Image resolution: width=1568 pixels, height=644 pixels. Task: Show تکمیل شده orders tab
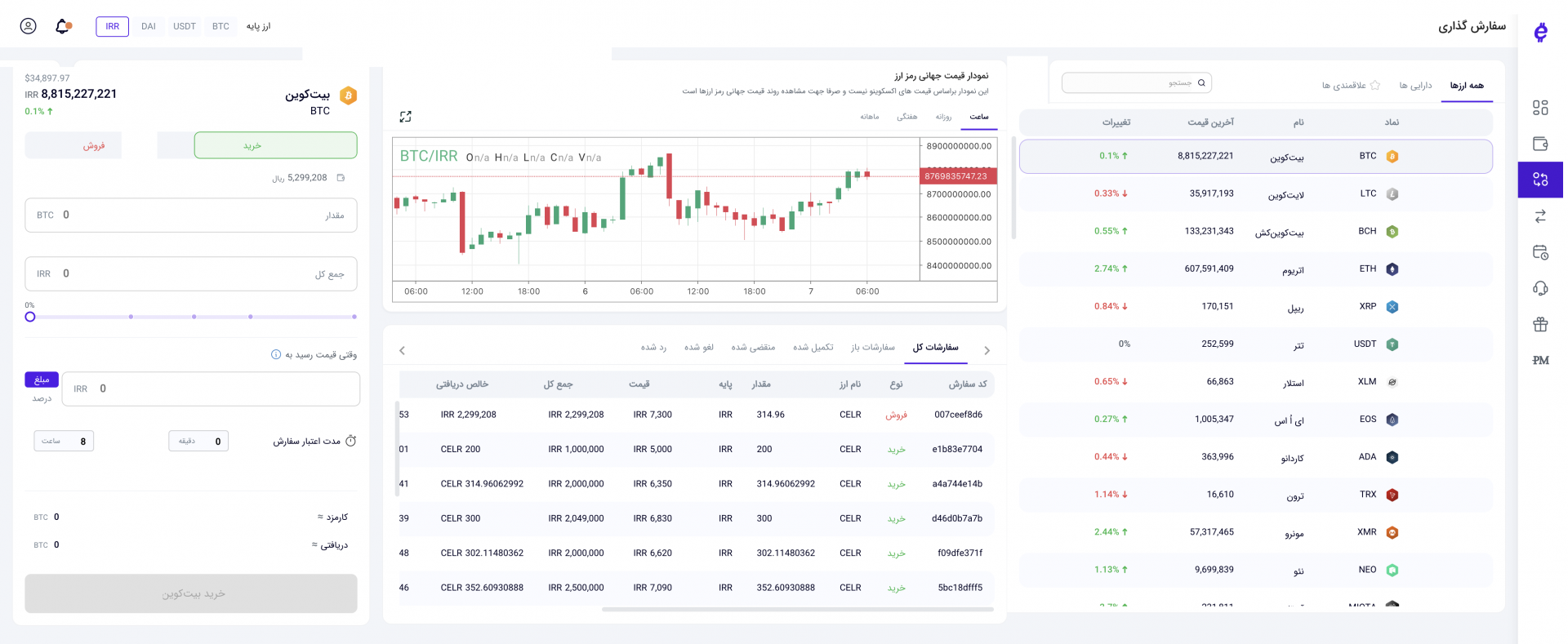coord(813,347)
